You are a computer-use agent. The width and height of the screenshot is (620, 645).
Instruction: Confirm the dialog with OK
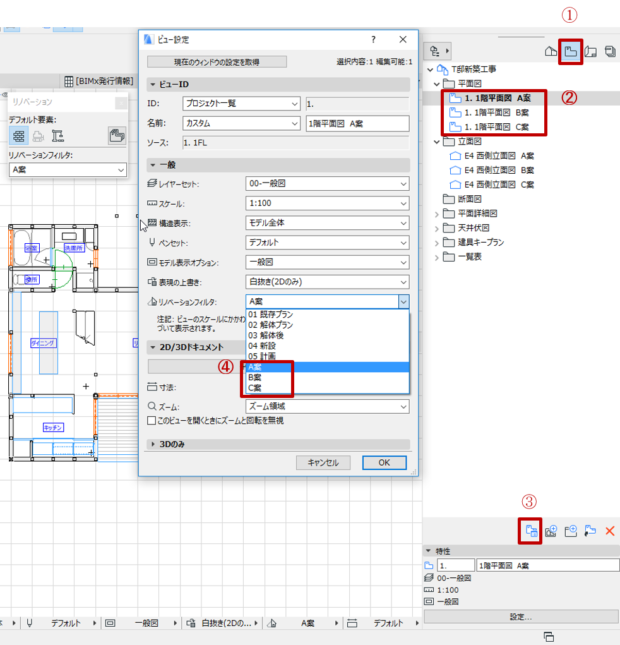384,463
